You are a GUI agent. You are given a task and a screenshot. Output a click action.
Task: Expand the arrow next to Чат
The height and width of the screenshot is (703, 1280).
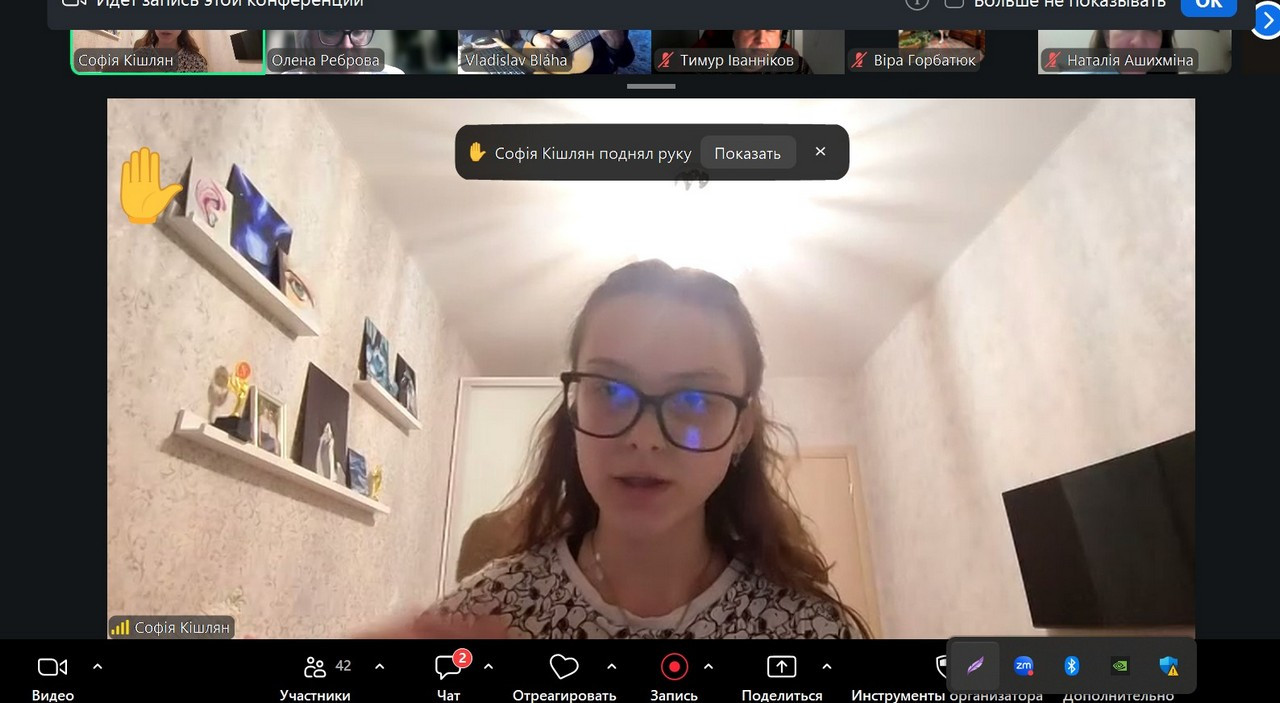488,666
